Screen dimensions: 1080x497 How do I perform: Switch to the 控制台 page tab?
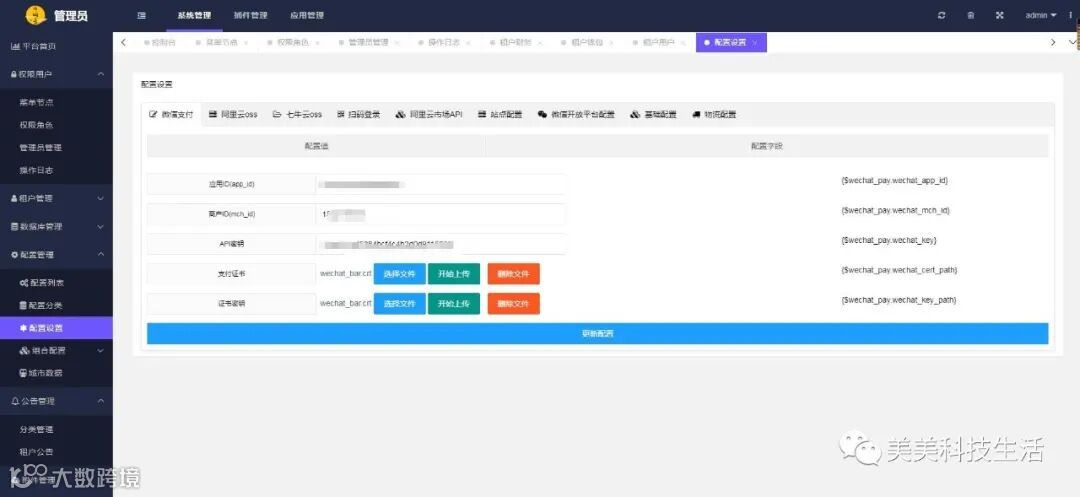tap(159, 42)
